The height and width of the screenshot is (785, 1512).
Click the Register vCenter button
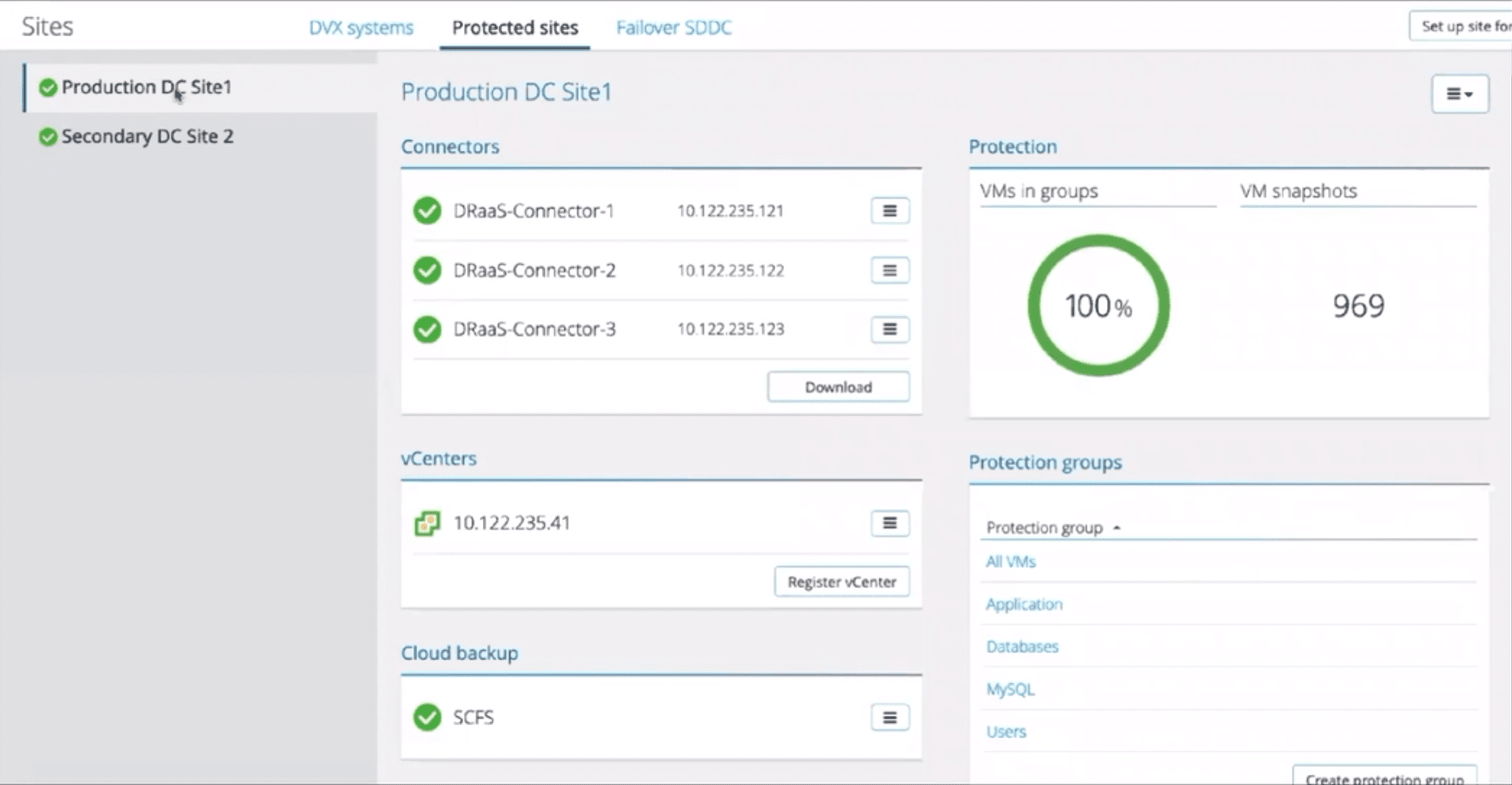click(x=842, y=582)
